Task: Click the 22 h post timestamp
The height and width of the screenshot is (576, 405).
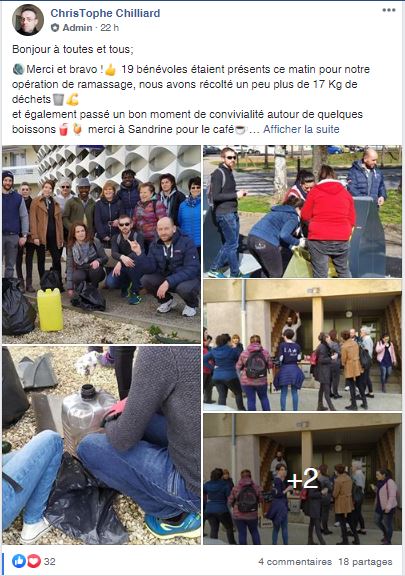Action: tap(110, 28)
